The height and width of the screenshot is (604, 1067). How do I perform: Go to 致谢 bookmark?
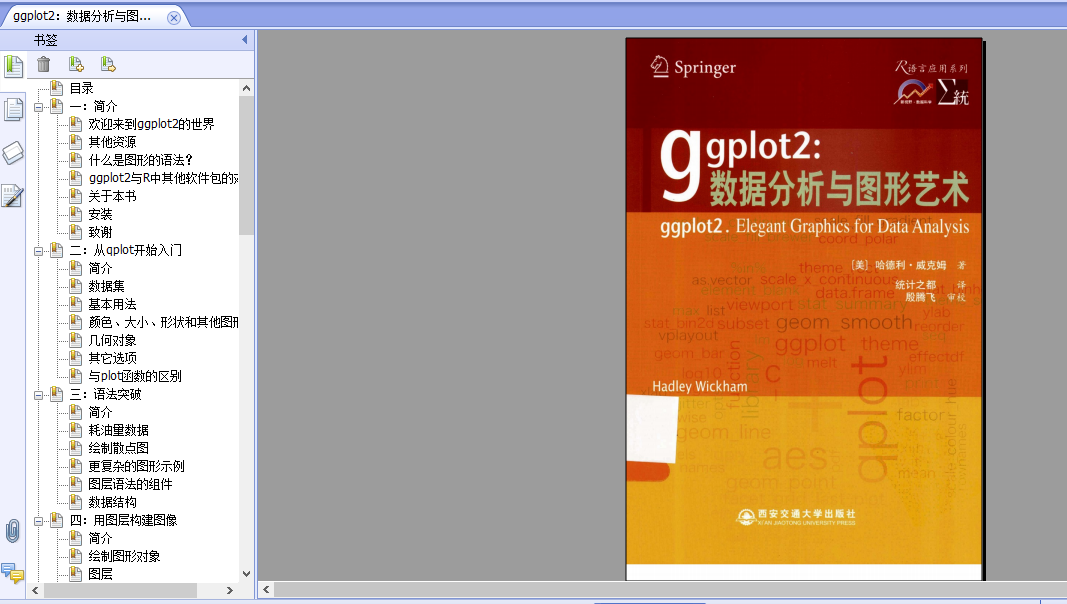100,232
